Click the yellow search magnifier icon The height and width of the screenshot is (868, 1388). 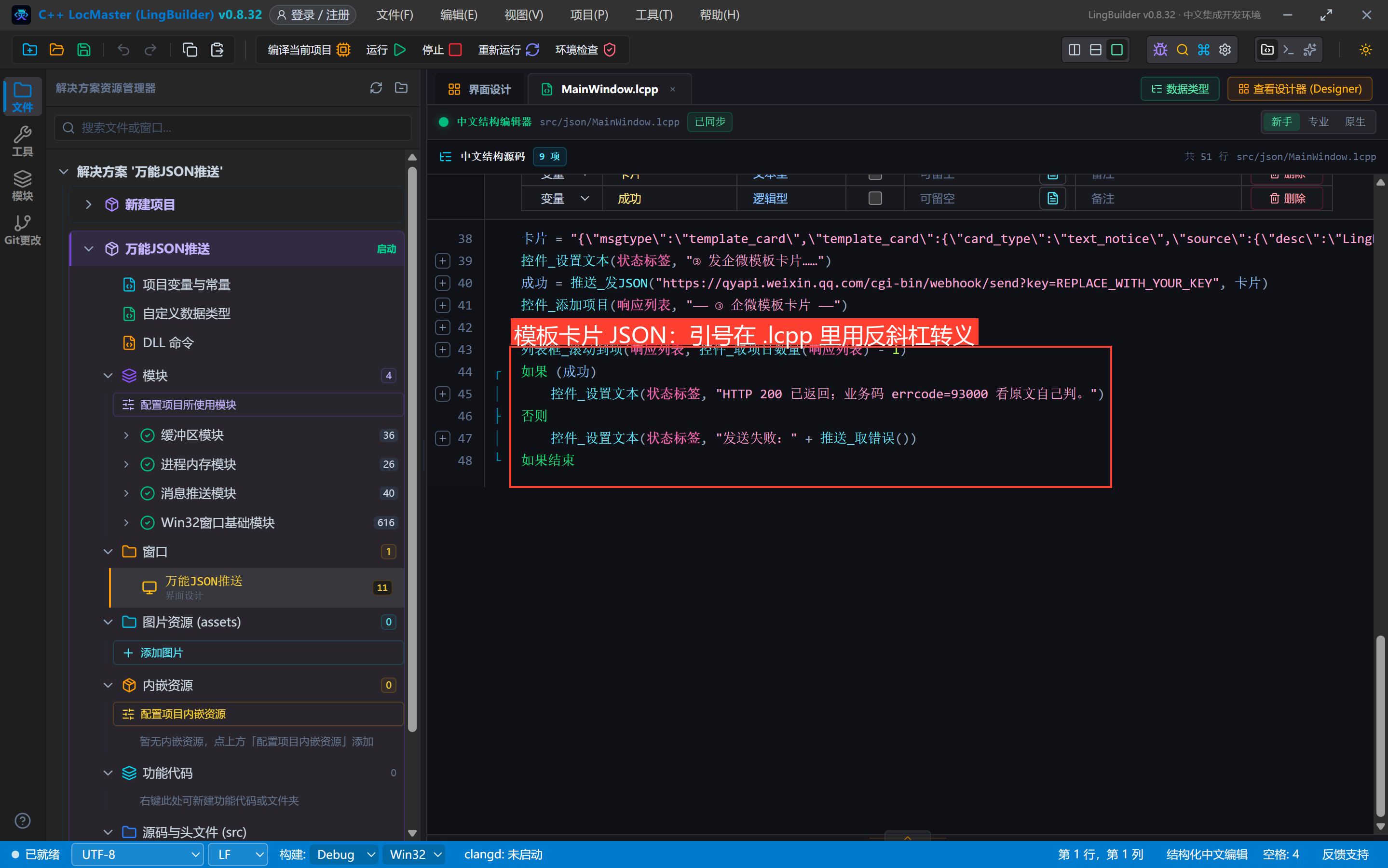[x=1182, y=50]
